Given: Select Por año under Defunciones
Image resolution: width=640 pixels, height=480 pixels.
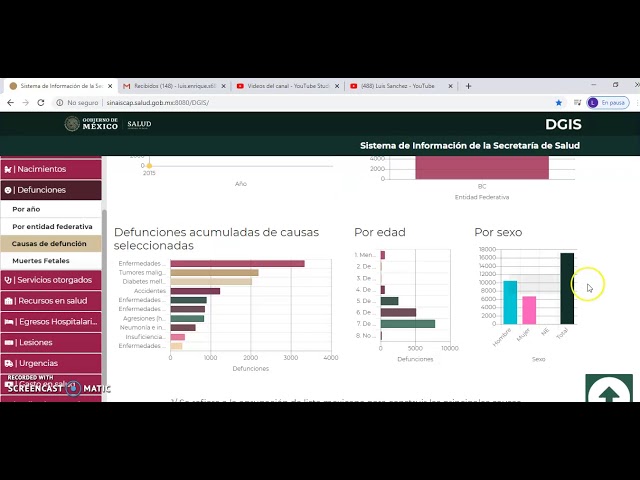Looking at the screenshot, I should pos(26,210).
